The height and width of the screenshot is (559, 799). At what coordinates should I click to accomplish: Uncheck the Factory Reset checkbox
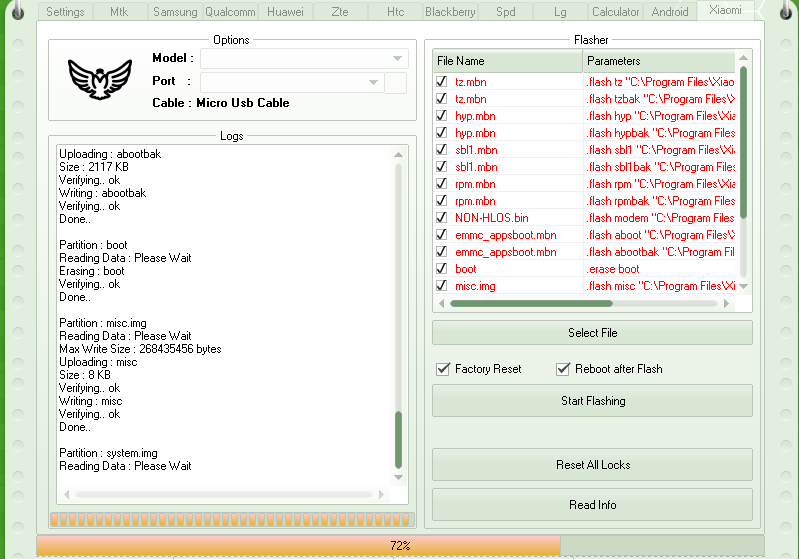pos(443,369)
